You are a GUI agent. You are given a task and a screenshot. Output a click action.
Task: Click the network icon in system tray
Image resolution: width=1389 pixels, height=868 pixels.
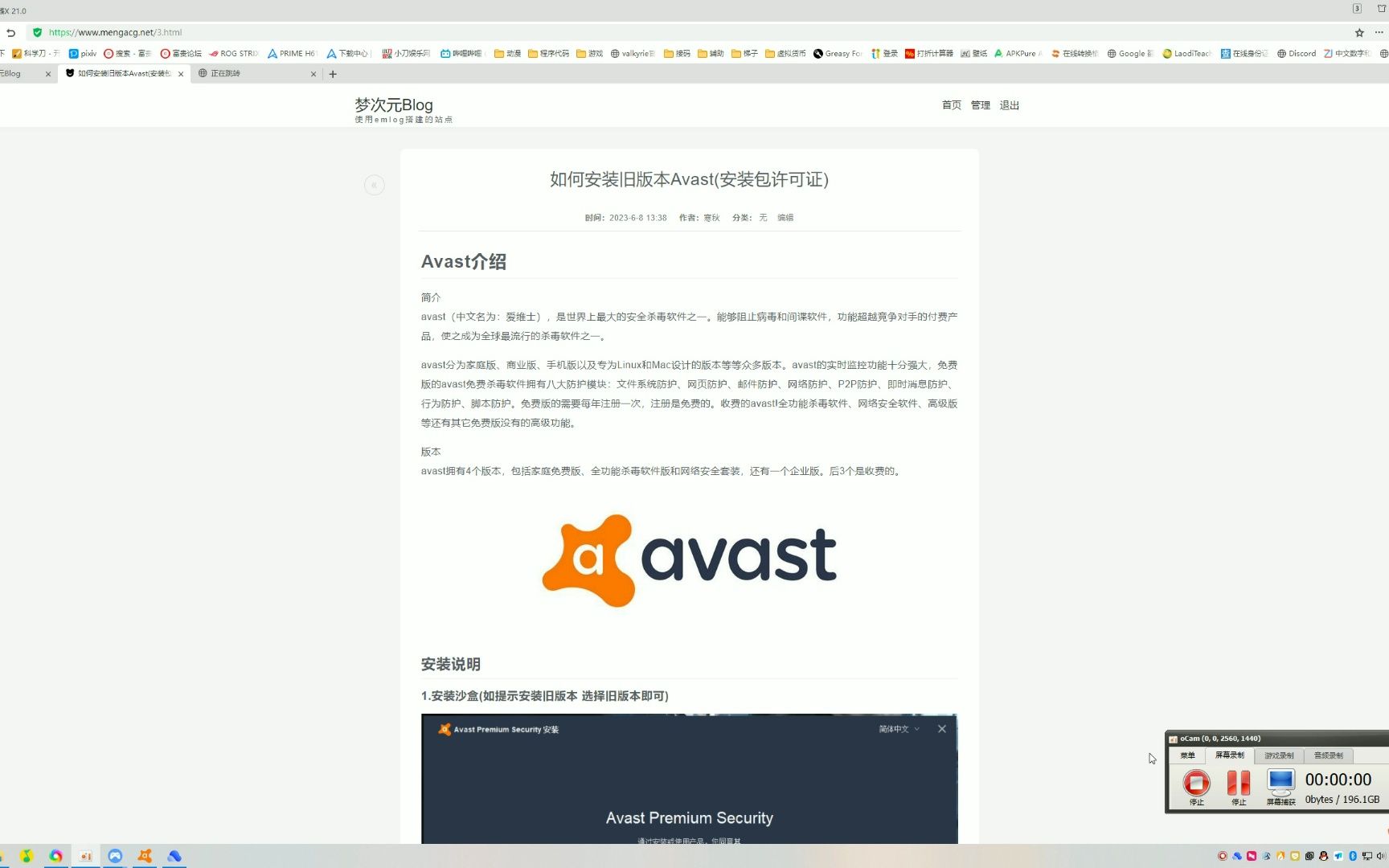click(x=1367, y=856)
